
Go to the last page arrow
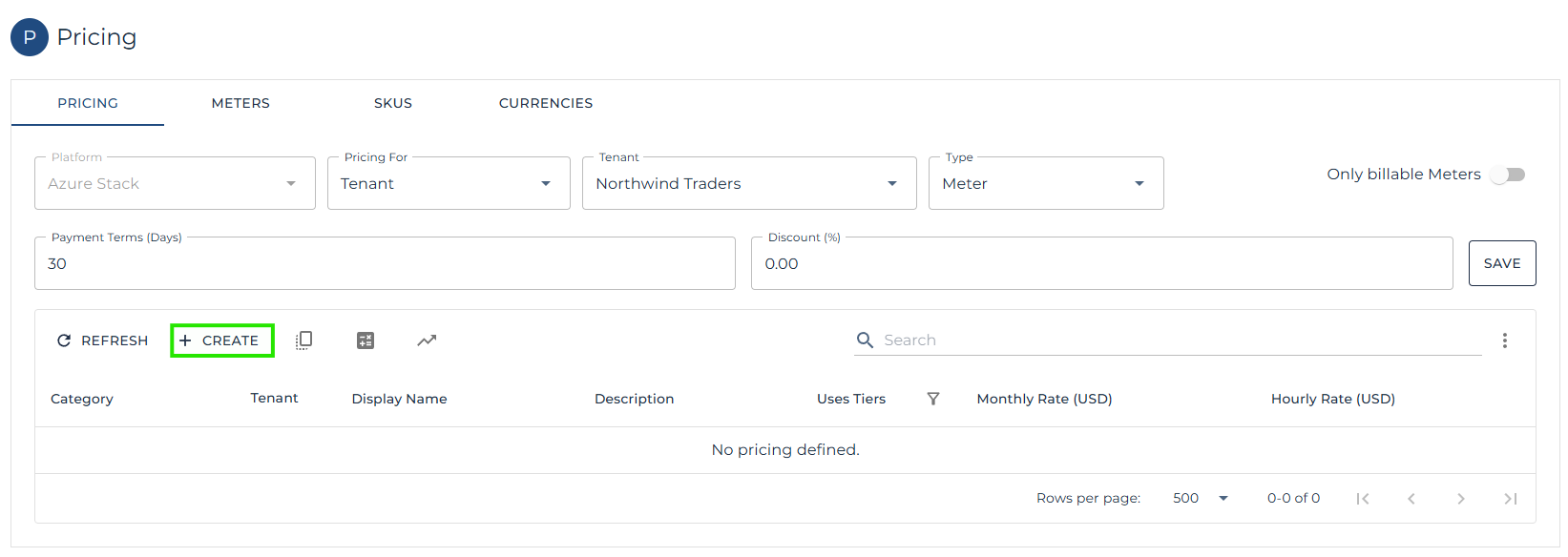pos(1510,499)
